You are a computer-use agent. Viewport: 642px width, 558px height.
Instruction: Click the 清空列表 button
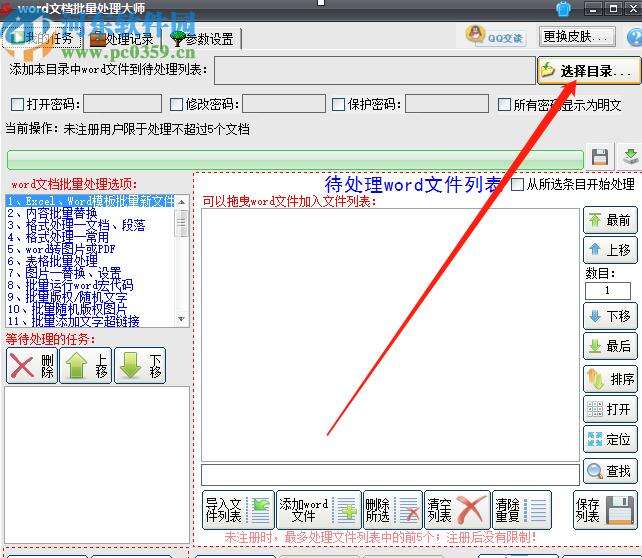point(457,510)
